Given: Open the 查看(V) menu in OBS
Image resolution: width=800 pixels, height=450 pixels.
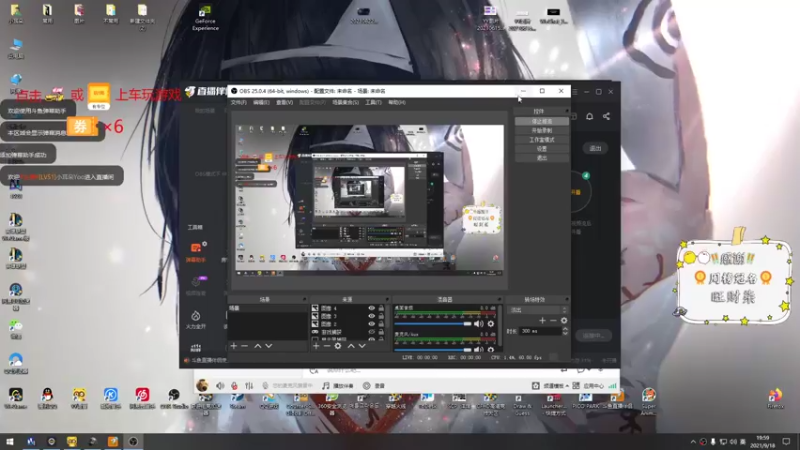Looking at the screenshot, I should point(284,103).
